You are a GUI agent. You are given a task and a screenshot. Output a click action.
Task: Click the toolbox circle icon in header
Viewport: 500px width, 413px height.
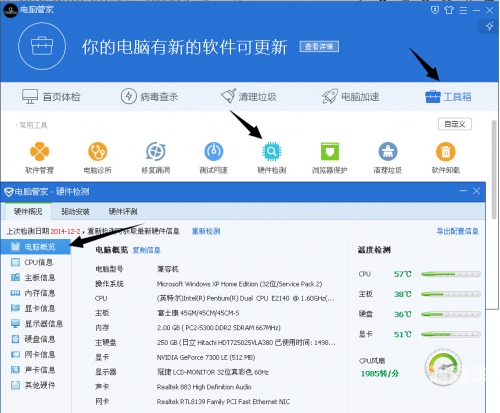42,46
